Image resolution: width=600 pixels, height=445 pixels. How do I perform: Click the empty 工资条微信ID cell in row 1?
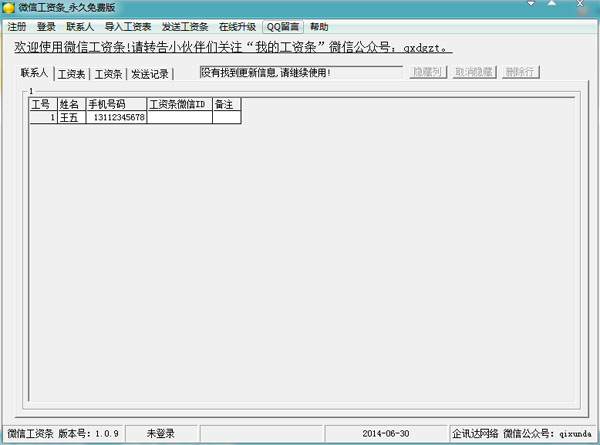[x=179, y=118]
